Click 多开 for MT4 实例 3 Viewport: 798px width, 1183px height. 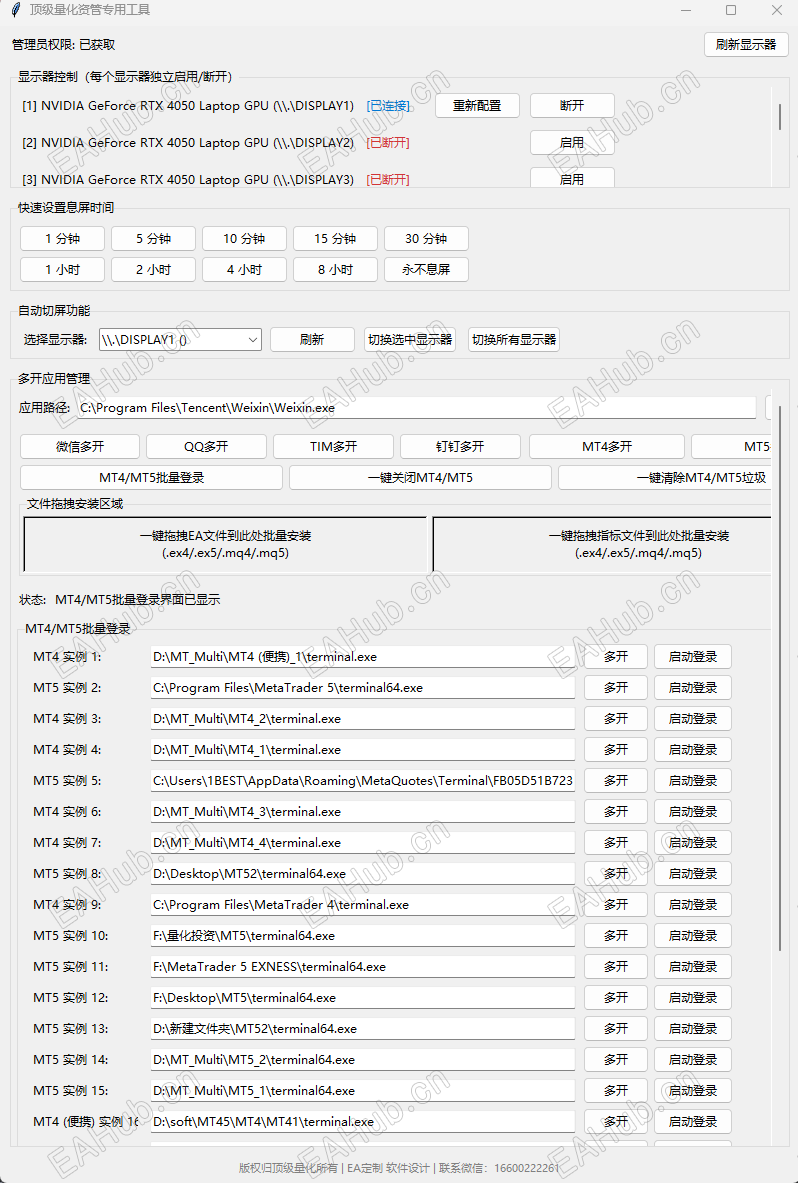tap(616, 718)
